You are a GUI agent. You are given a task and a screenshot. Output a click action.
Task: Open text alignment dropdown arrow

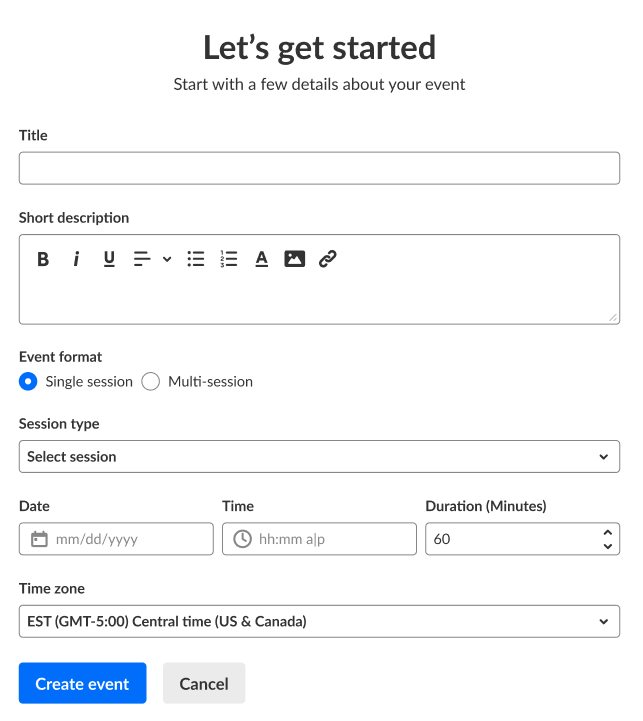tap(167, 259)
